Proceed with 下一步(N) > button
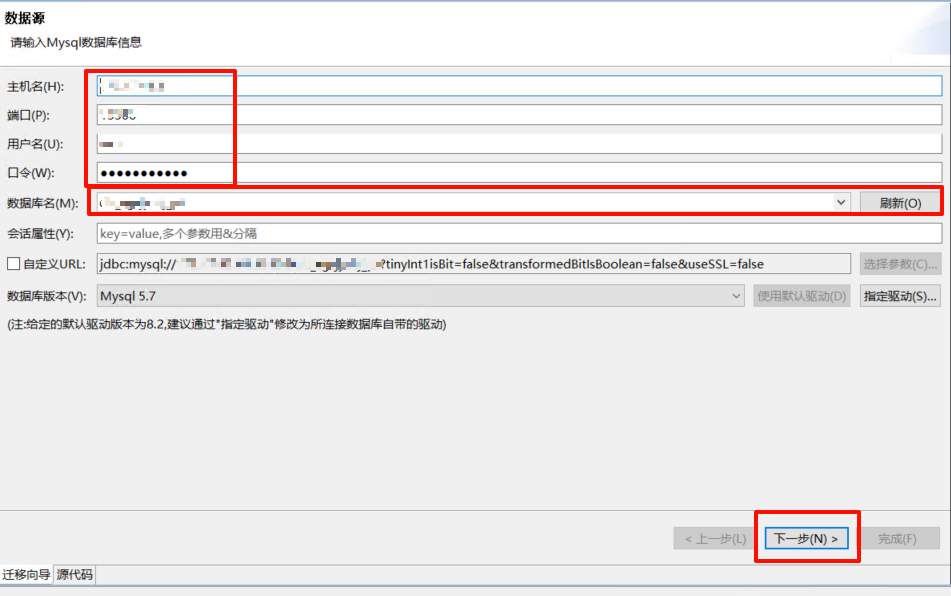 807,539
